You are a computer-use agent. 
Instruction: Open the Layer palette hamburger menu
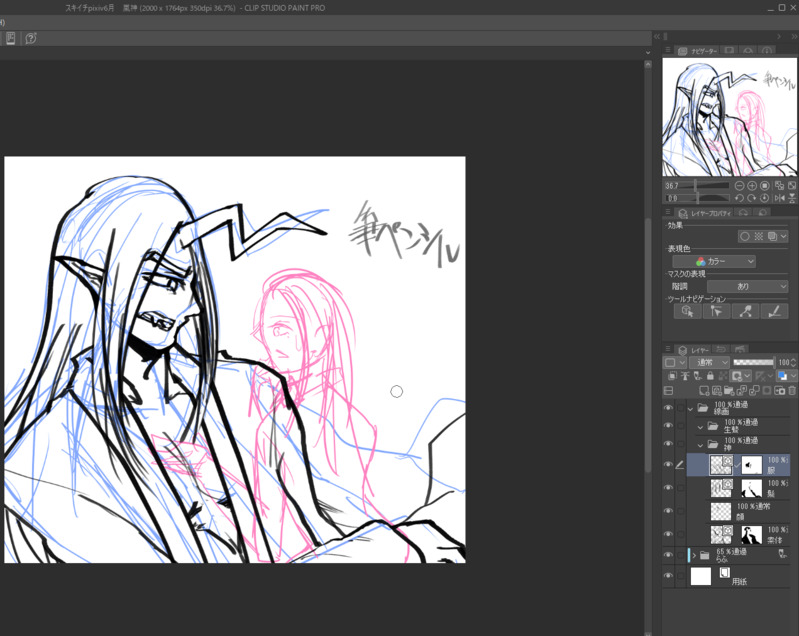[x=668, y=349]
